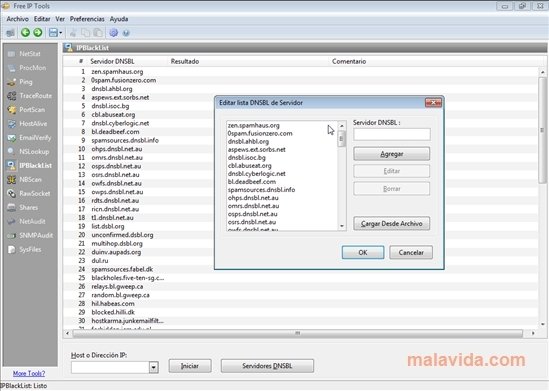The width and height of the screenshot is (549, 391).
Task: Open the Preferencias menu
Action: click(87, 19)
